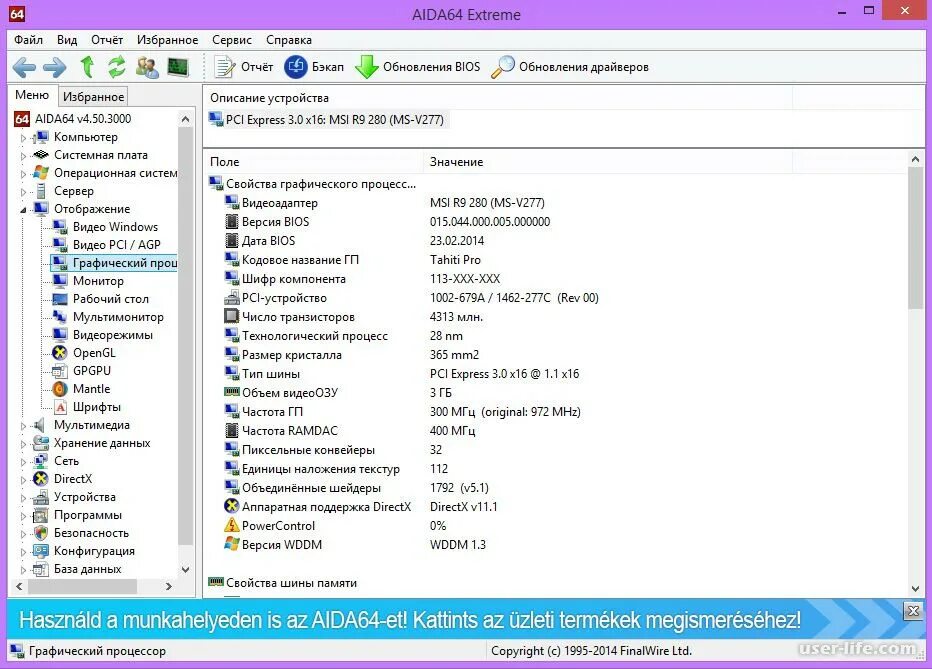932x669 pixels.
Task: Click the orange Mantle icon
Action: tap(59, 389)
